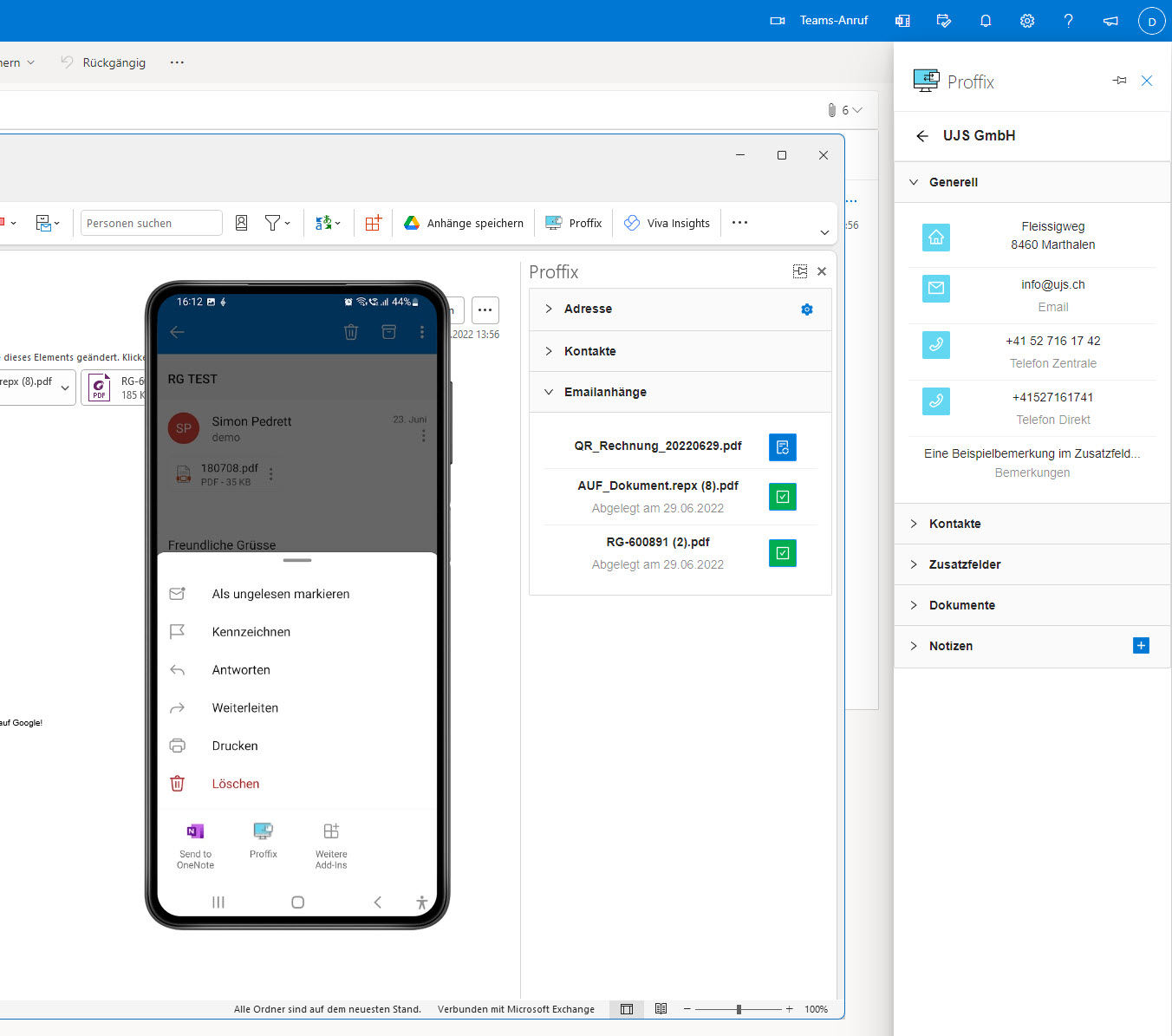
Task: Toggle green checkmark for AUF_Dokument.repx (8).pdf
Action: 782,497
